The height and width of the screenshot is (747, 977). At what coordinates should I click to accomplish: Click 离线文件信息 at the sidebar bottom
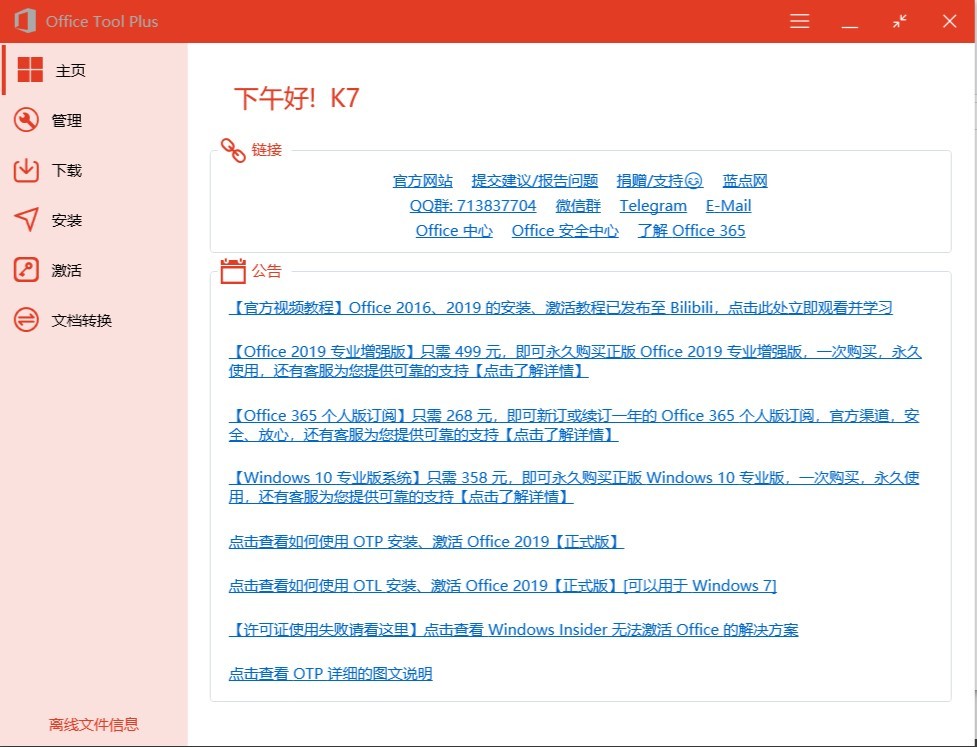tap(94, 725)
